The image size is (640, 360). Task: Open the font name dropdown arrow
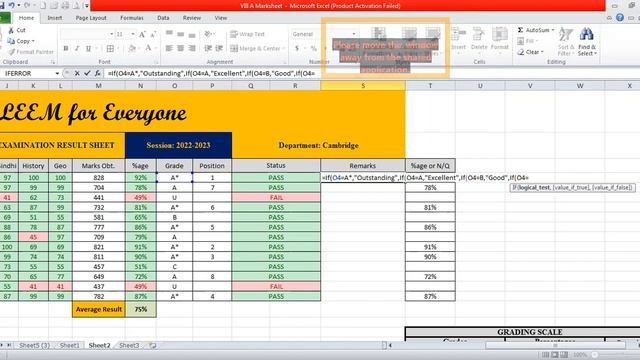pyautogui.click(x=111, y=34)
